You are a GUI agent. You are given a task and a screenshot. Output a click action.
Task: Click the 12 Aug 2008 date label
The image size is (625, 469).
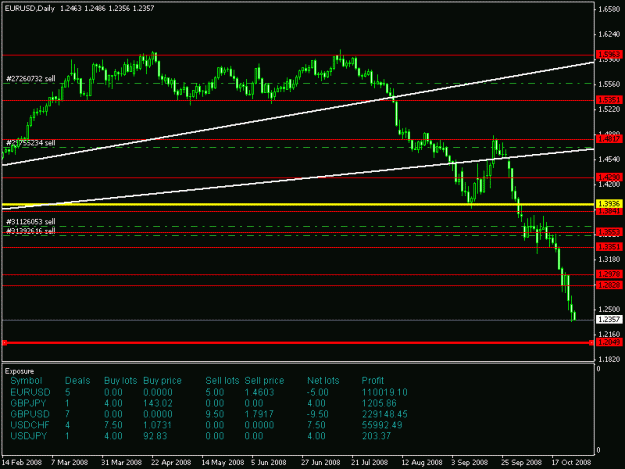422,463
